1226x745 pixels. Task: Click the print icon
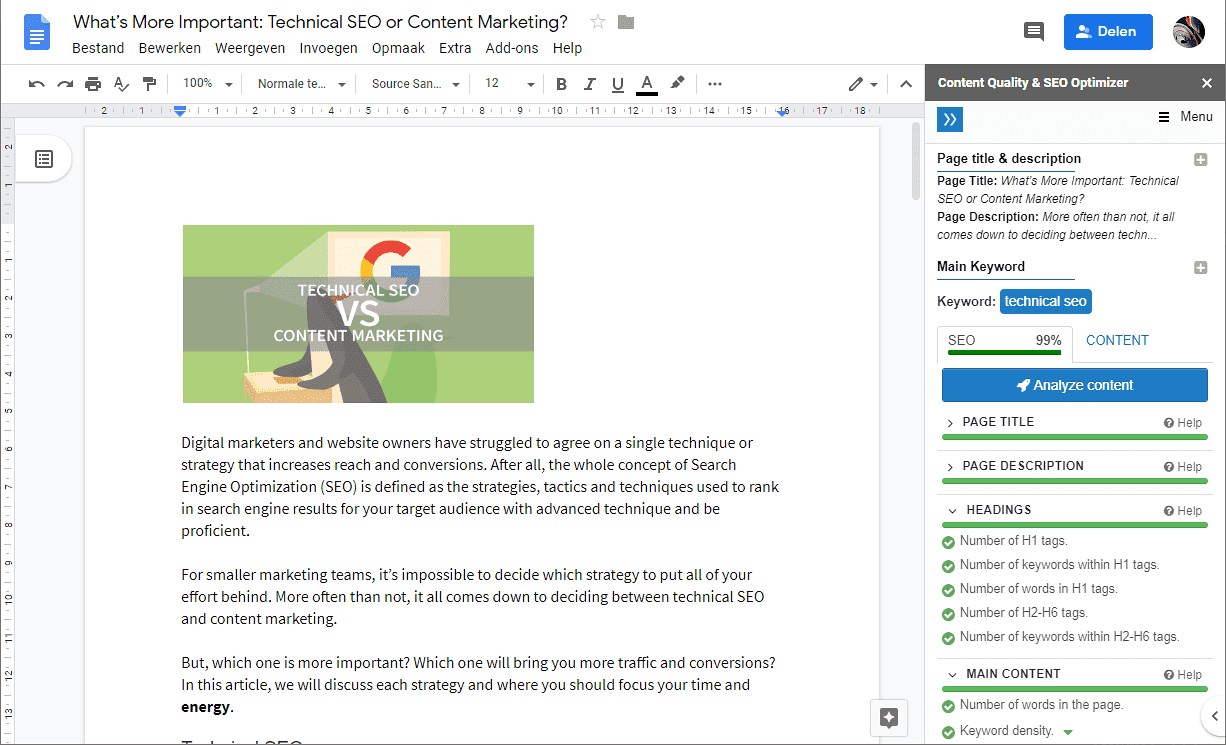pos(93,84)
